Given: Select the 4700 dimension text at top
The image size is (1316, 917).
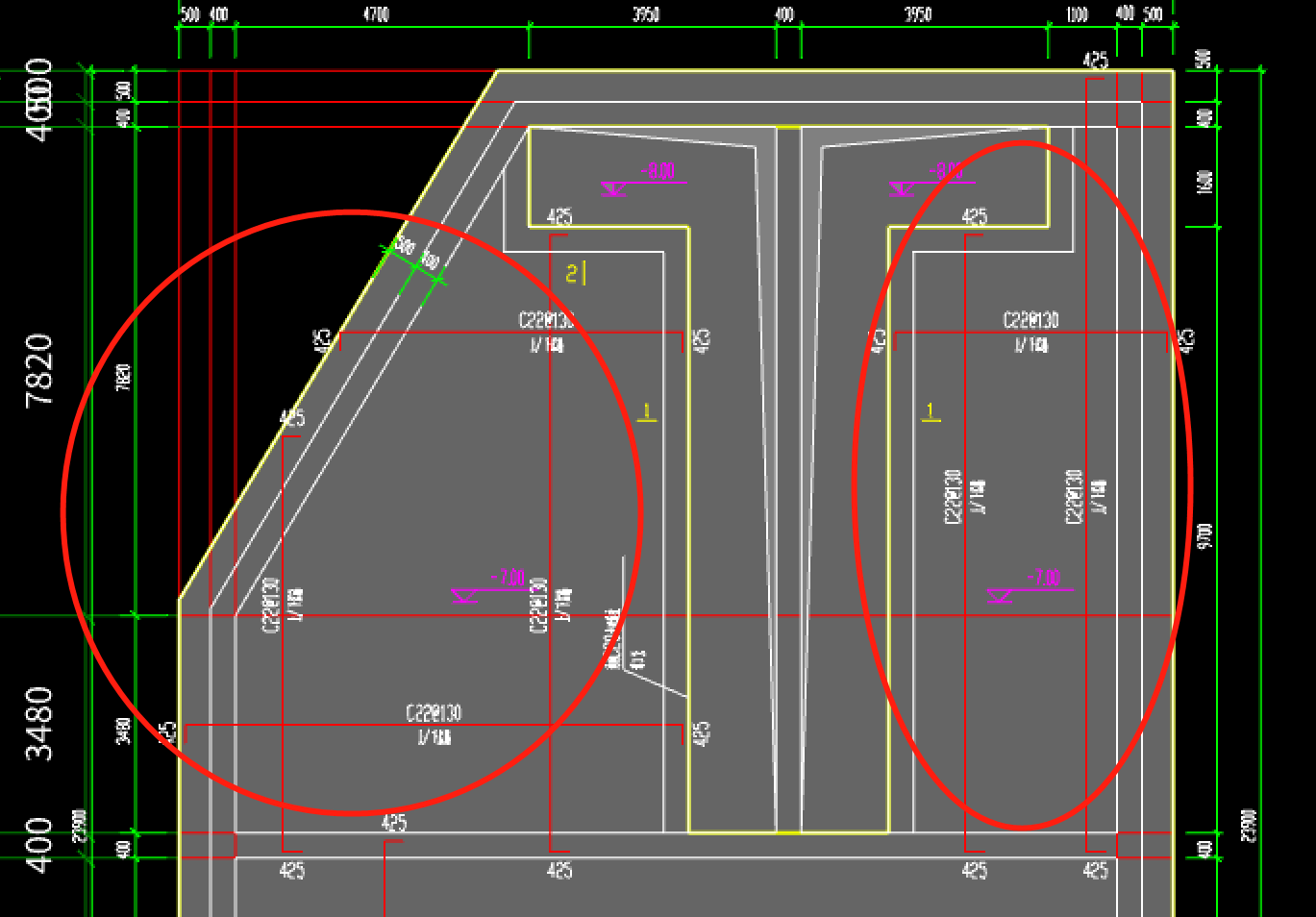Looking at the screenshot, I should coord(376,14).
